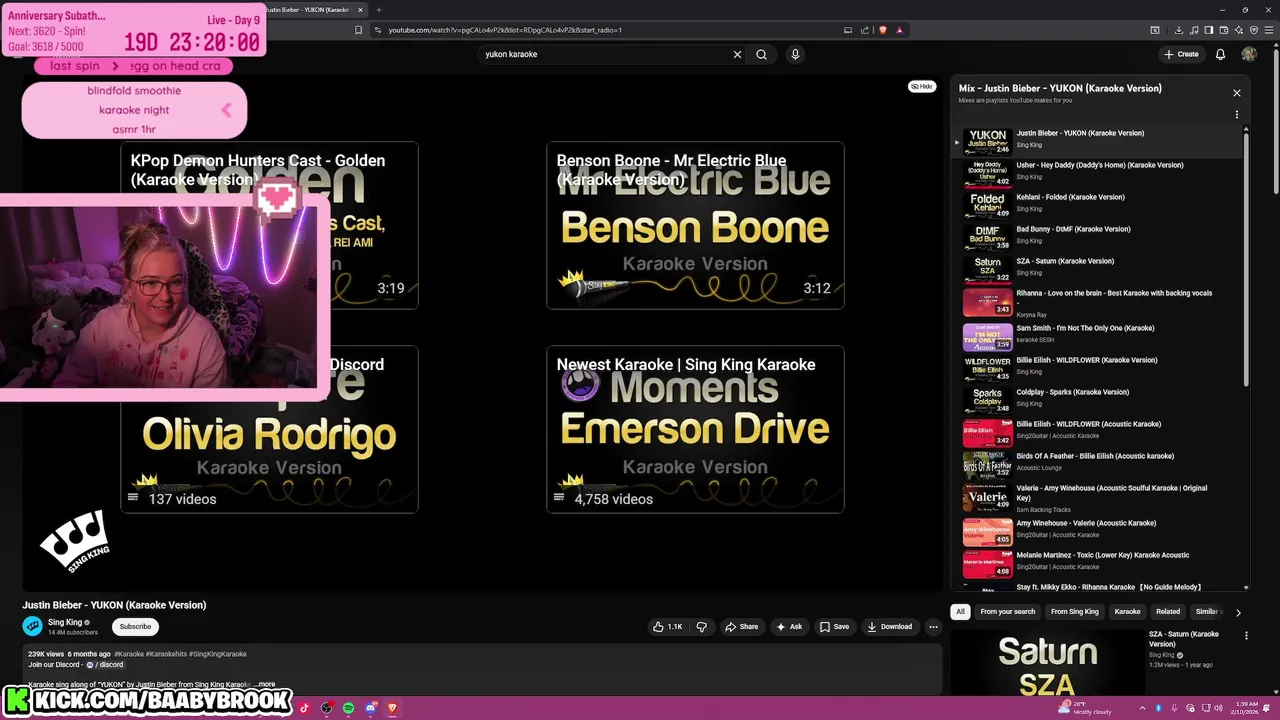Open the browser downloads icon
Viewport: 1280px width, 720px height.
coord(1179,30)
